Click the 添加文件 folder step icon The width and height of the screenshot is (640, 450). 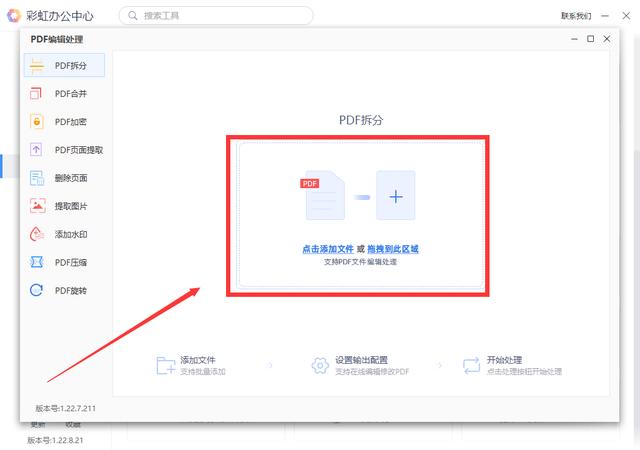165,365
